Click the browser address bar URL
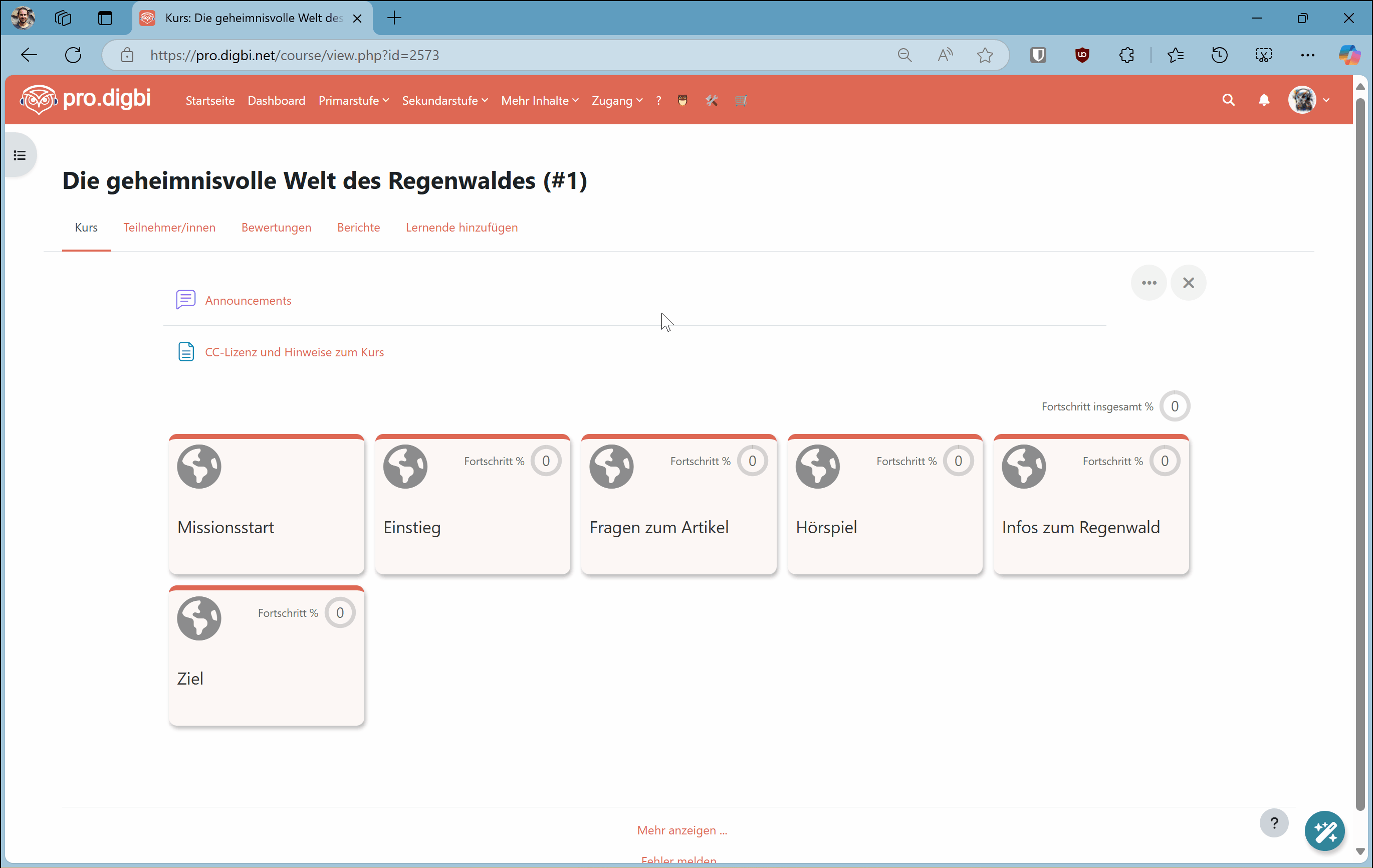1373x868 pixels. pyautogui.click(x=295, y=55)
